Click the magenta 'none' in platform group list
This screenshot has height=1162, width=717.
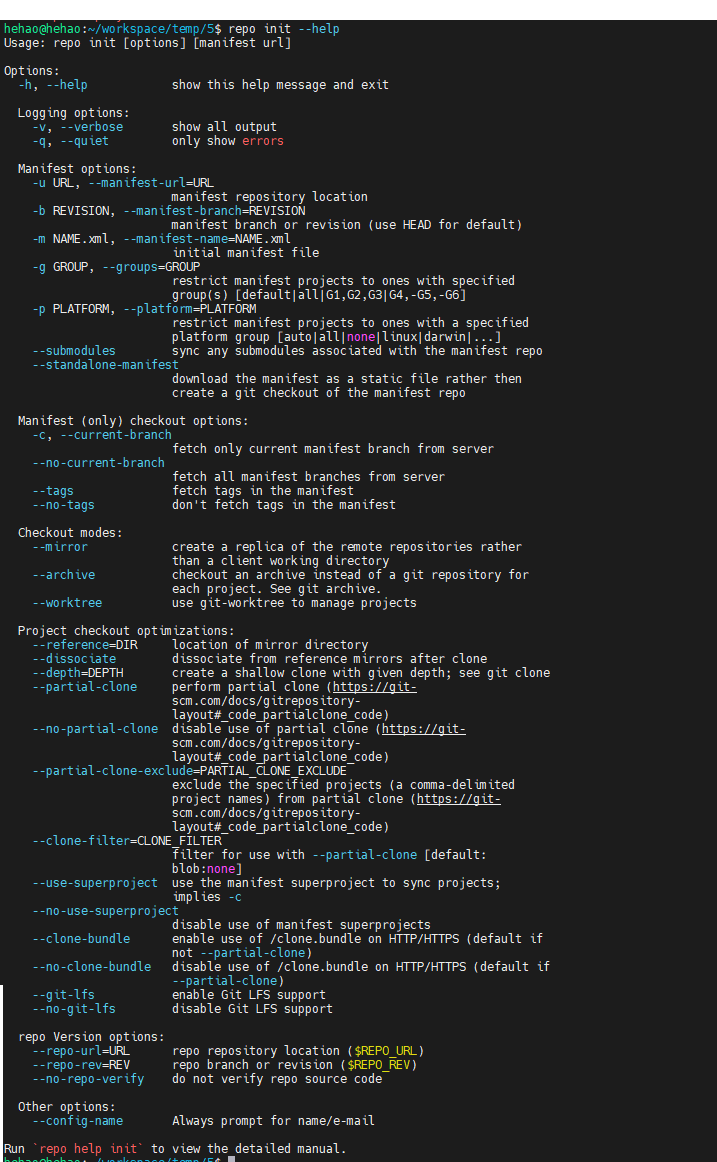(x=361, y=337)
